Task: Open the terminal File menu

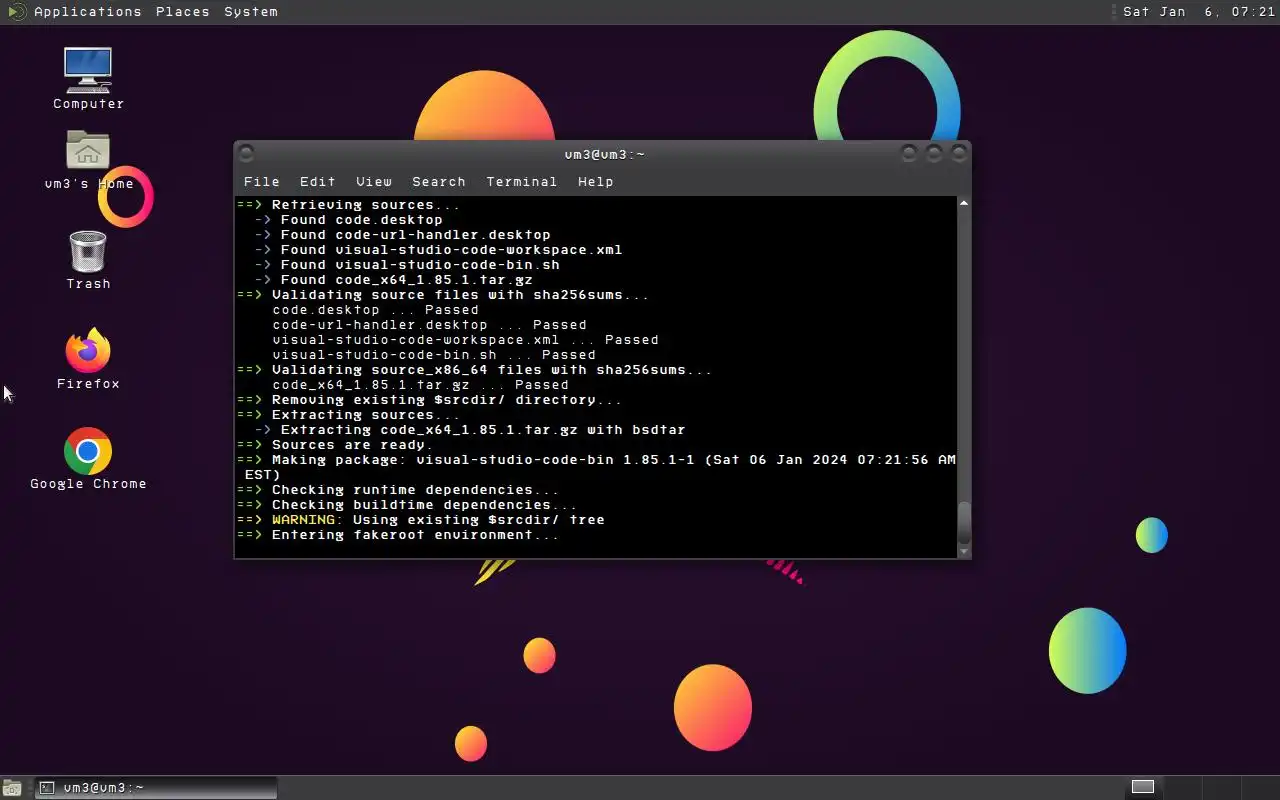Action: (x=262, y=182)
